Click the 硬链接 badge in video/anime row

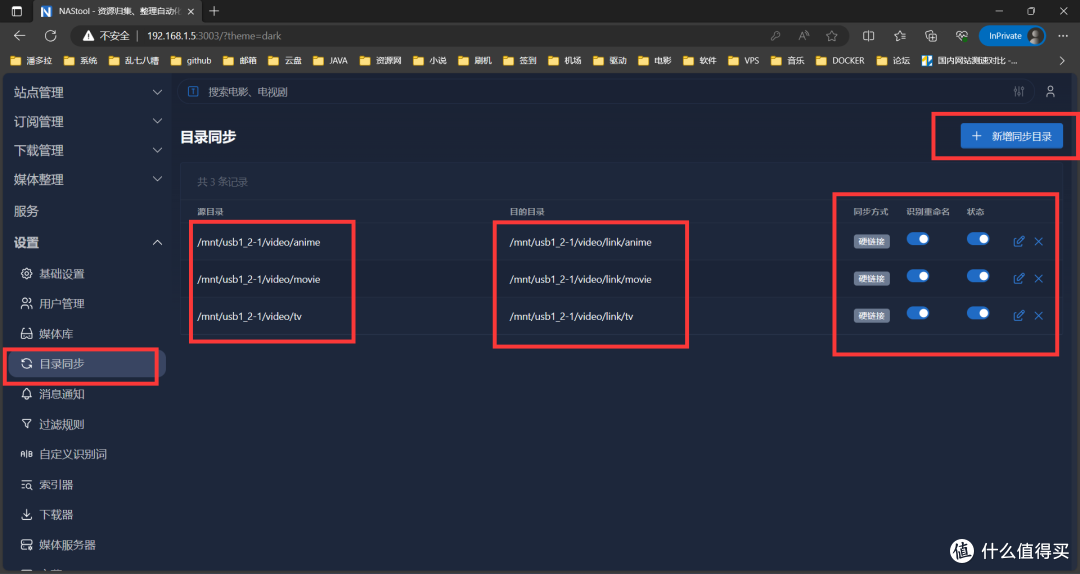(x=871, y=241)
